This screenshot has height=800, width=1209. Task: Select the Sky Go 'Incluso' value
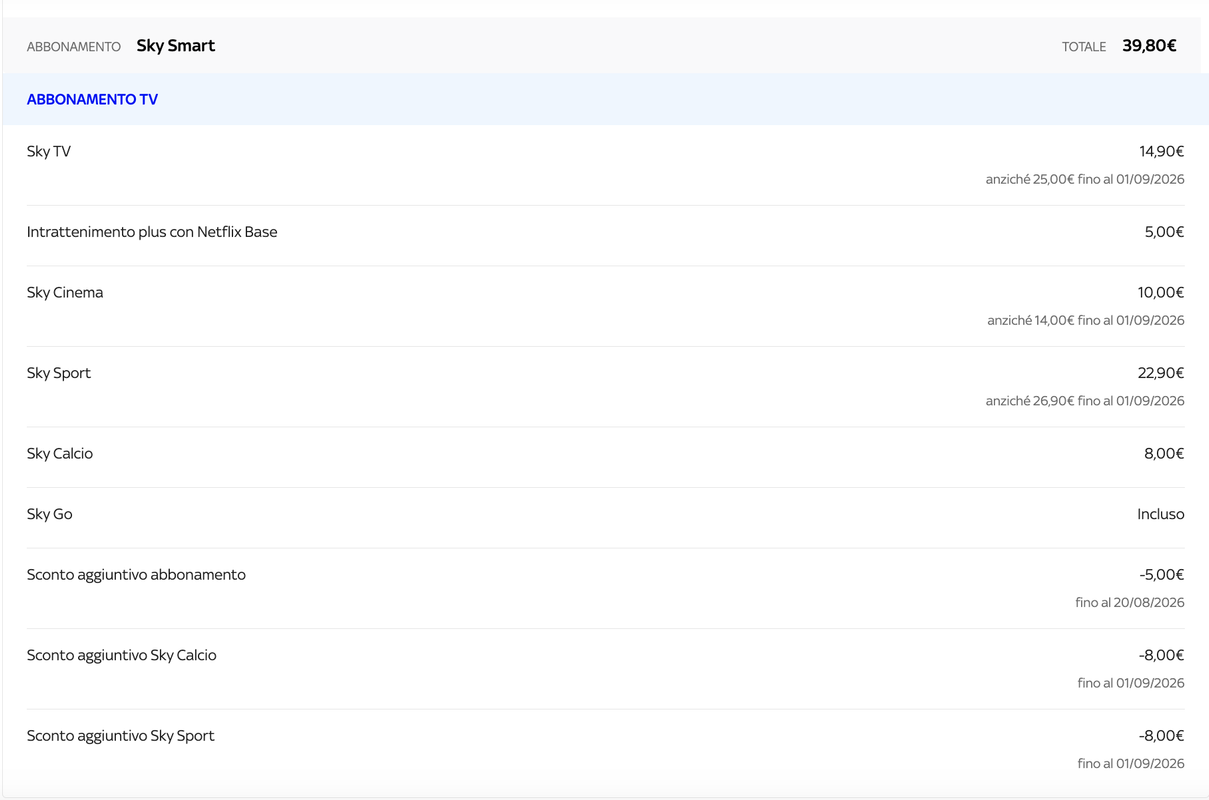(1161, 514)
